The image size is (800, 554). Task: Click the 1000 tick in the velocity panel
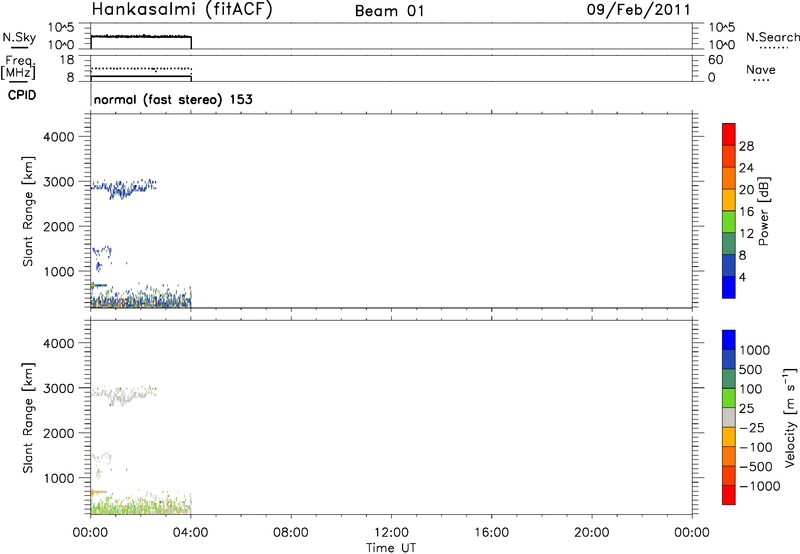[59, 478]
